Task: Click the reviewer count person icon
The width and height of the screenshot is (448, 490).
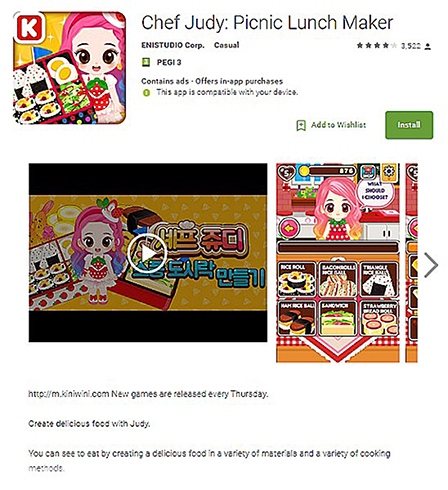Action: point(428,46)
